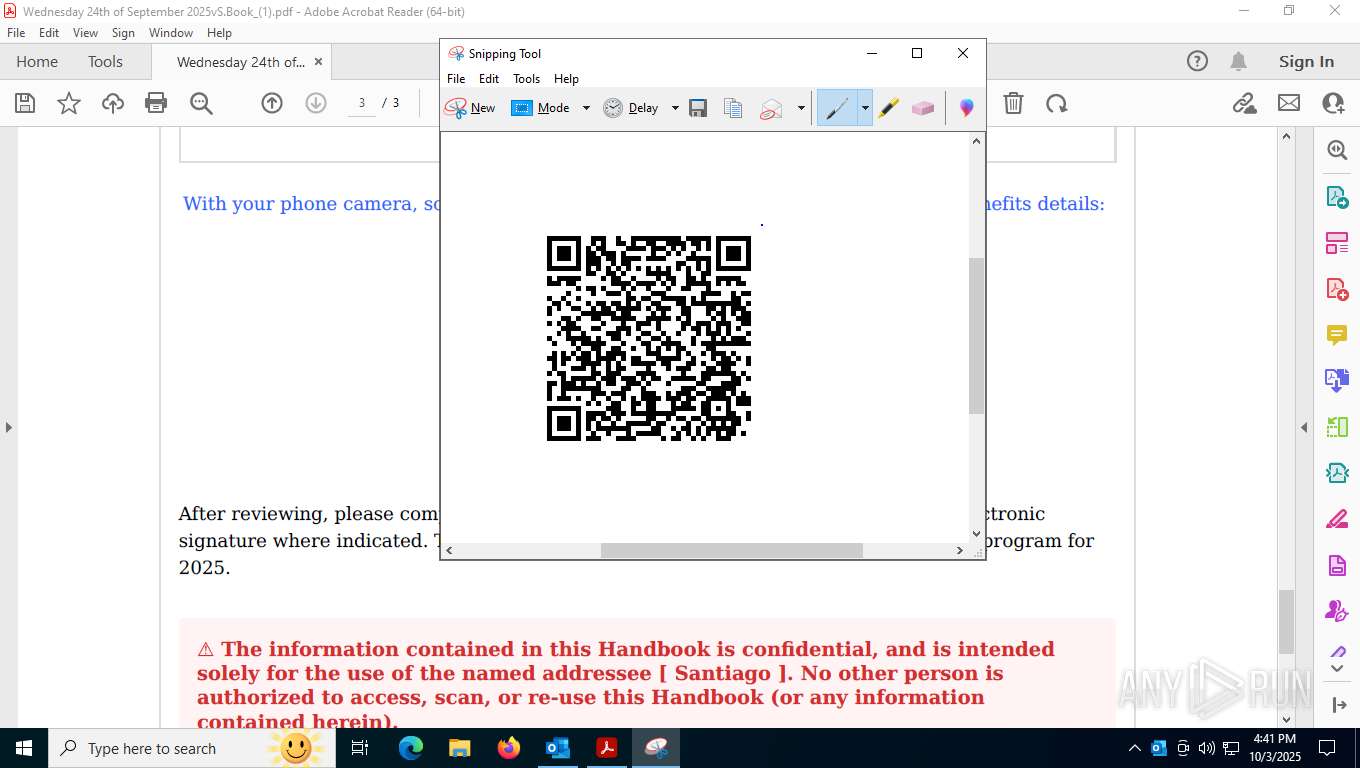This screenshot has width=1360, height=768.
Task: Open Find text with the magnifier icon
Action: (201, 103)
